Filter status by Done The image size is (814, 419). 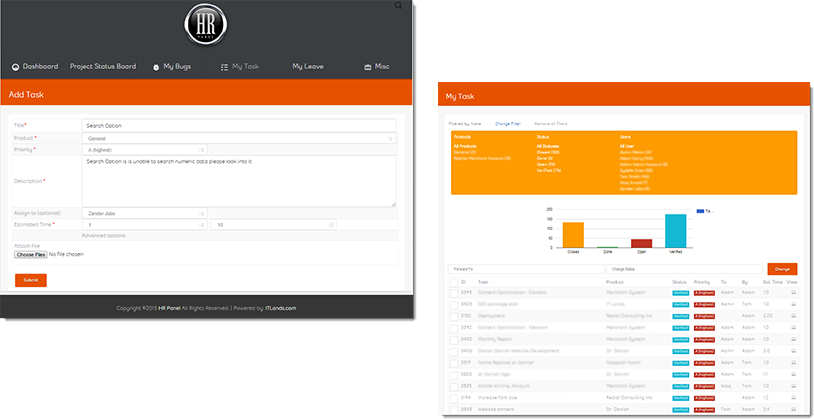tap(544, 158)
